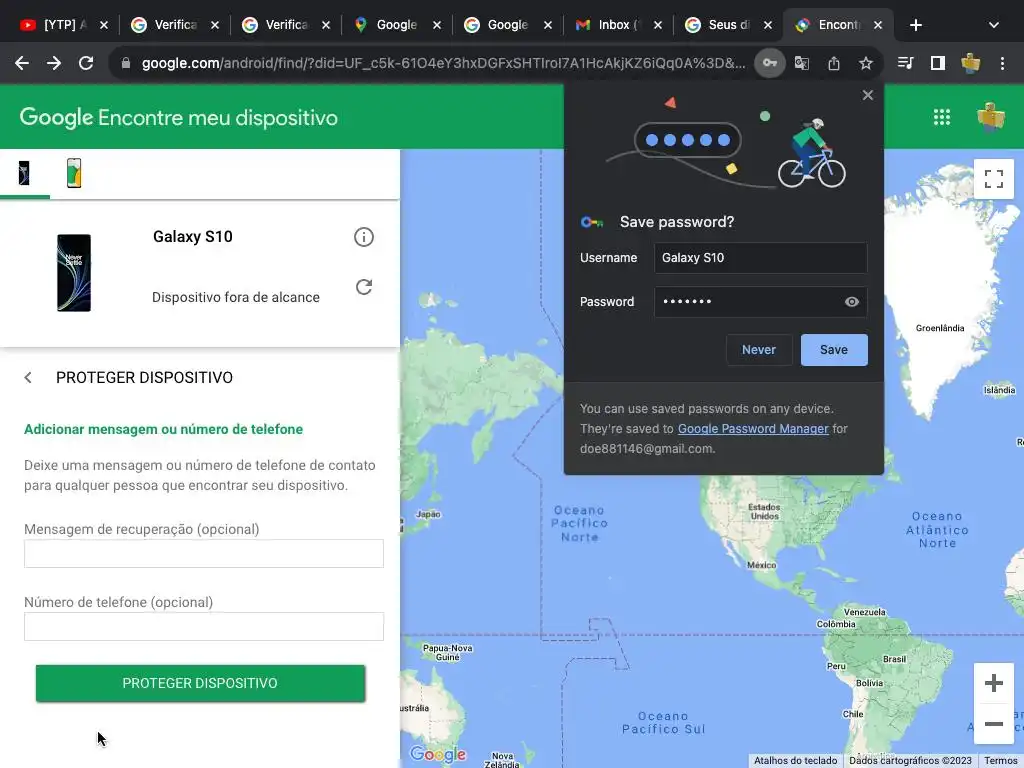Open Chrome profile avatar in toolbar
The width and height of the screenshot is (1024, 768).
tap(970, 63)
